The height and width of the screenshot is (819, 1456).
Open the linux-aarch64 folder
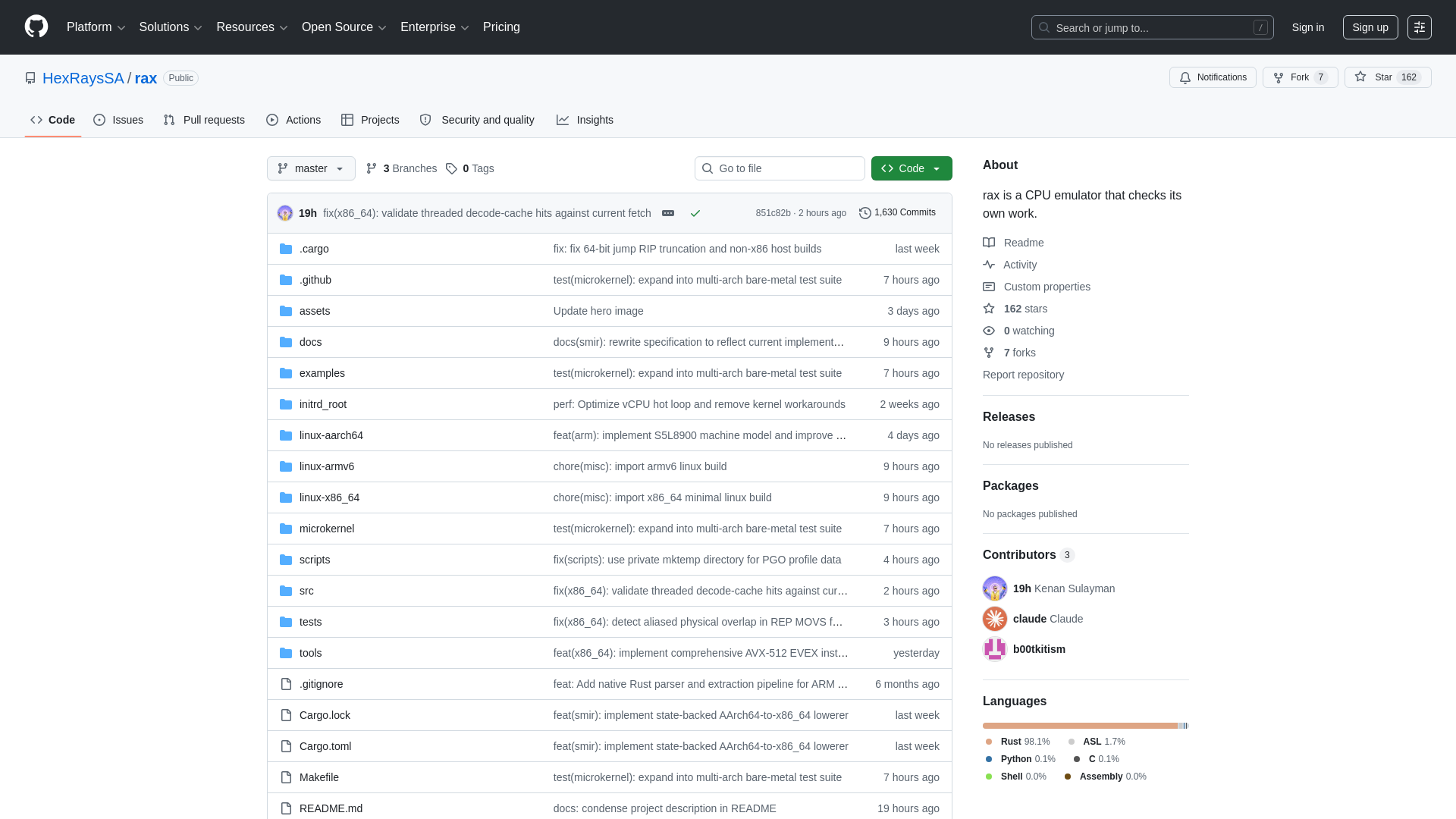pyautogui.click(x=331, y=435)
